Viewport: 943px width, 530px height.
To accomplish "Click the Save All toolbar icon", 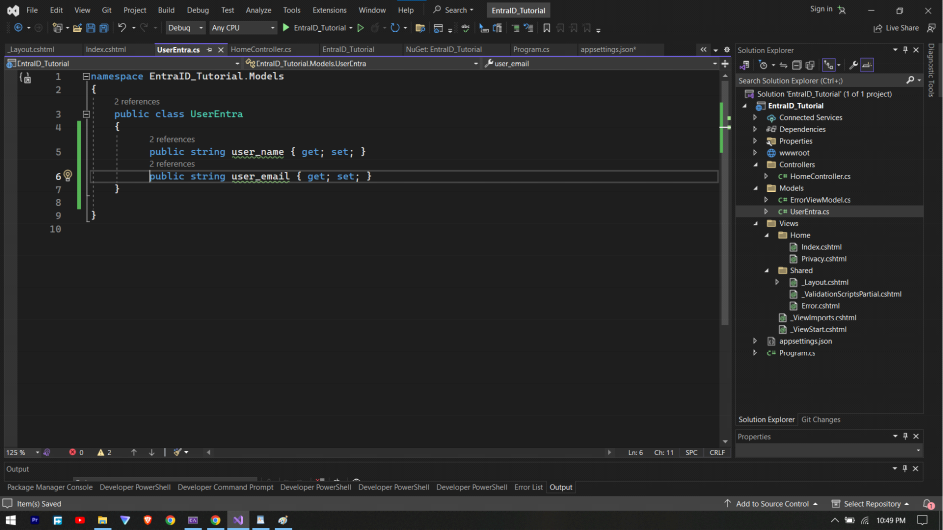I will [x=103, y=28].
